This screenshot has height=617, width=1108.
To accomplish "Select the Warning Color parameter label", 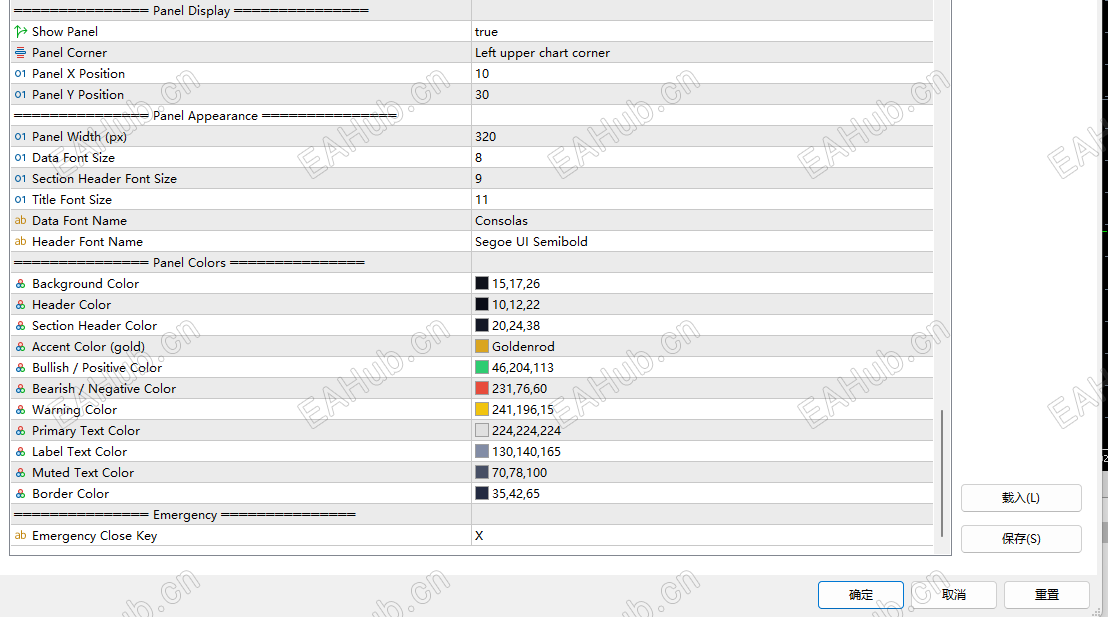I will click(74, 410).
